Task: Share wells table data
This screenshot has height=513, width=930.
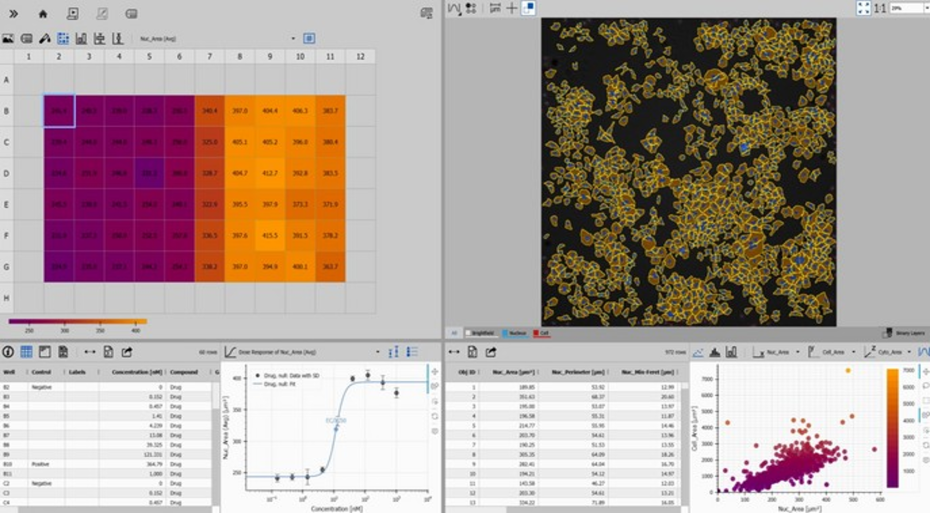Action: point(127,352)
